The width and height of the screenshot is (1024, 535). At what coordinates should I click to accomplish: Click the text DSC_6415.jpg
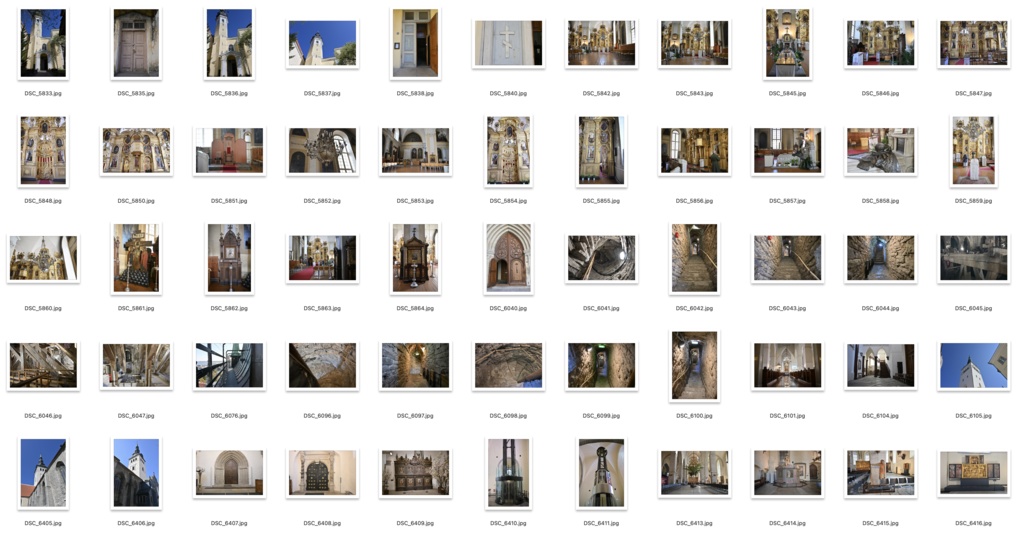pyautogui.click(x=880, y=523)
